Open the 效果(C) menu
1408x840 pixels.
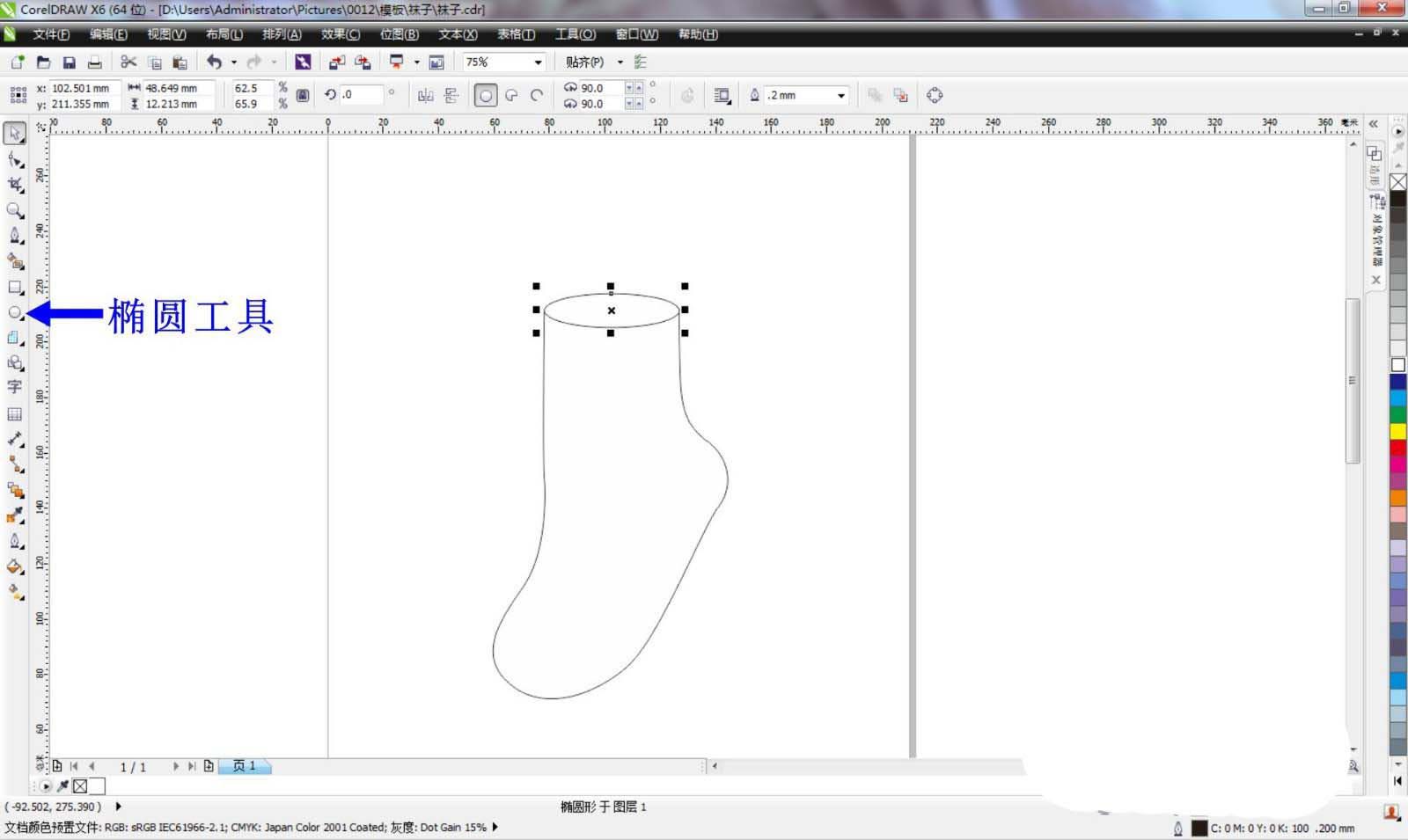(x=340, y=34)
